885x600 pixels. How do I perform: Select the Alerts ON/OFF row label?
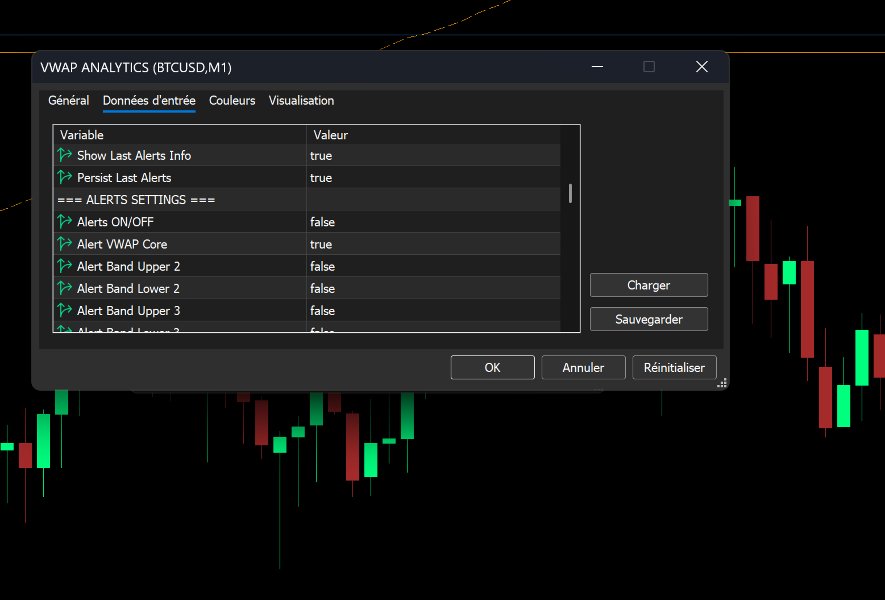click(x=115, y=222)
